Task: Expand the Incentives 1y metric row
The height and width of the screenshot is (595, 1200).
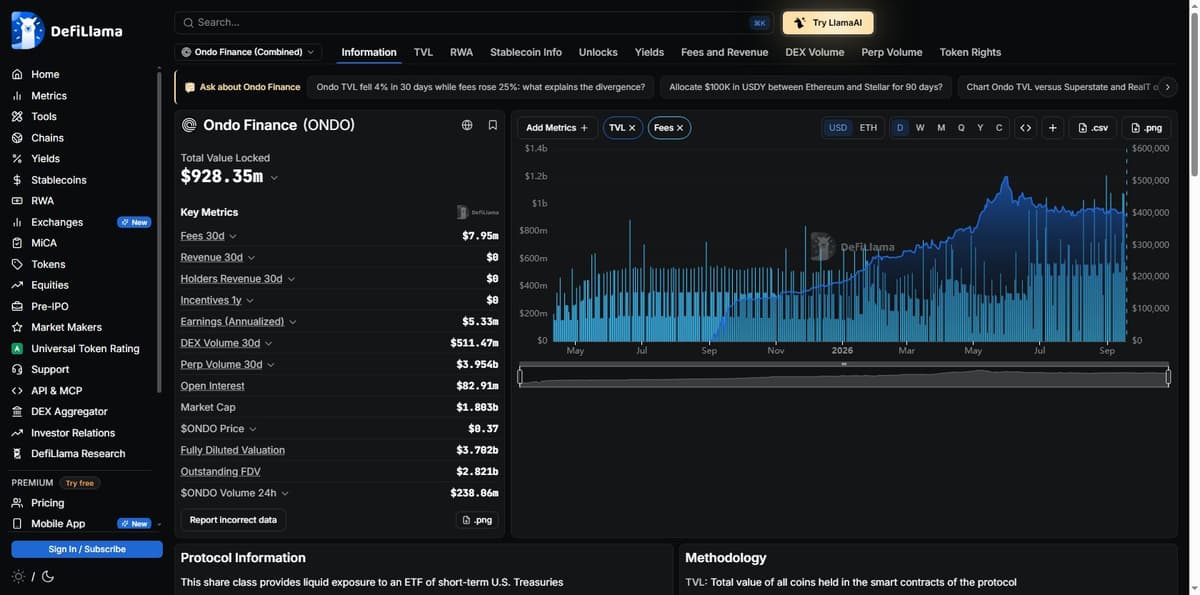Action: (250, 301)
